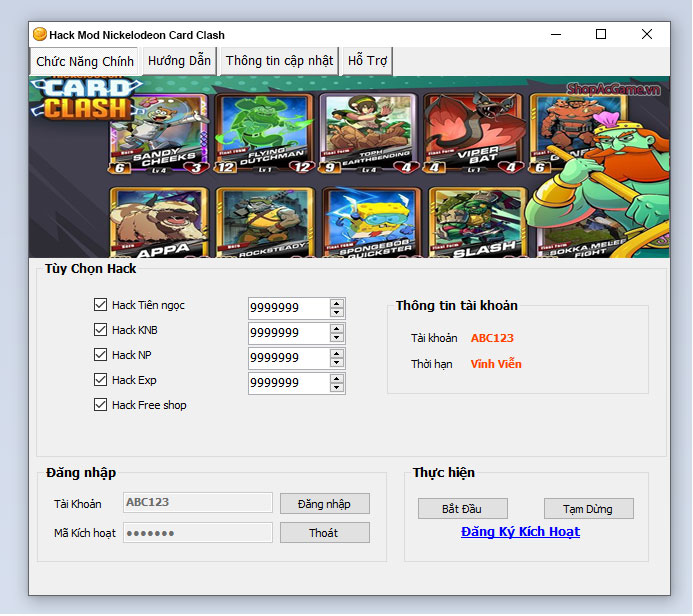Start the hack with Bắt Đầu
Viewport: 693px width, 616px height.
(462, 509)
